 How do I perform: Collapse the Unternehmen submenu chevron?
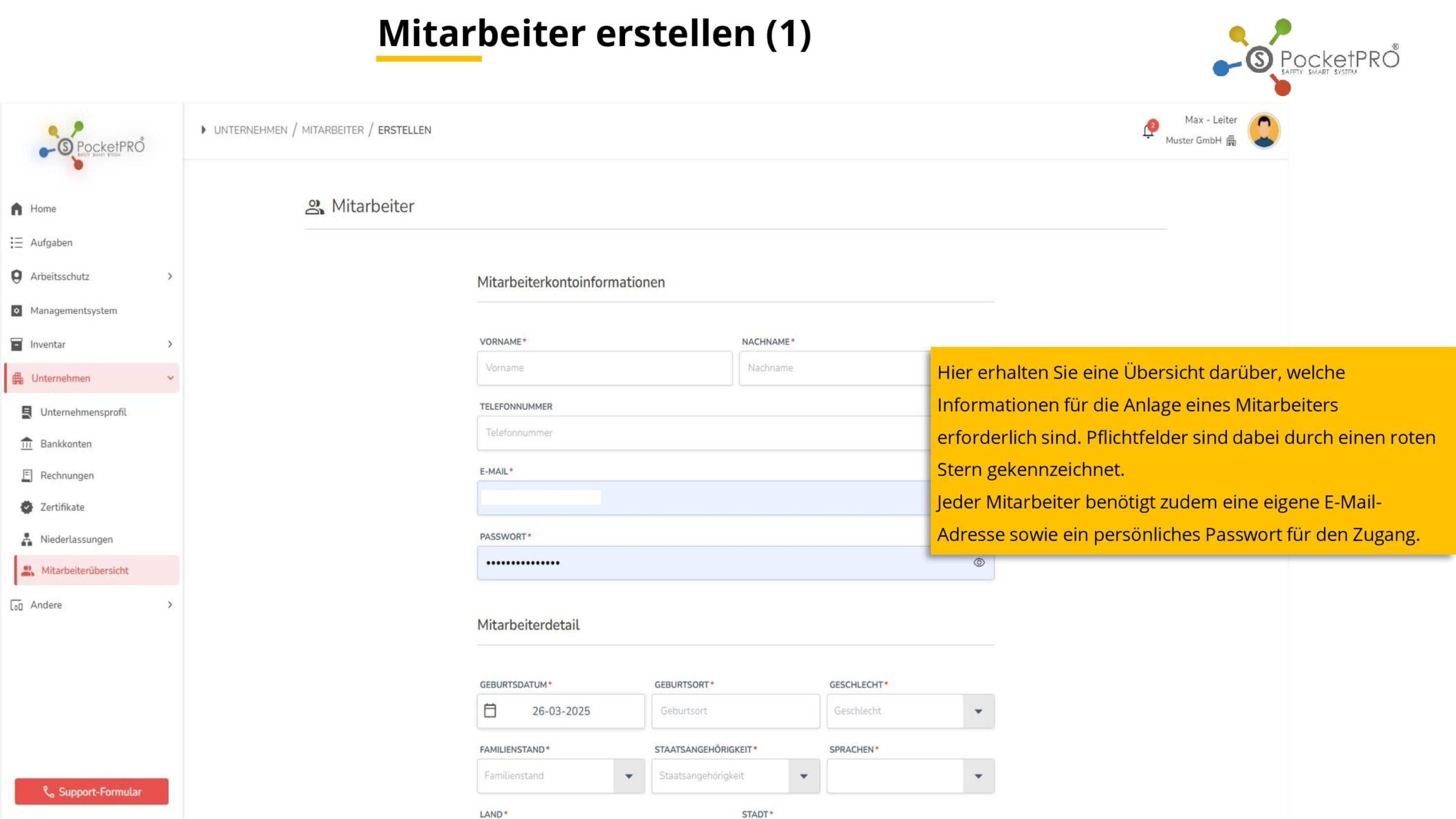coord(169,378)
